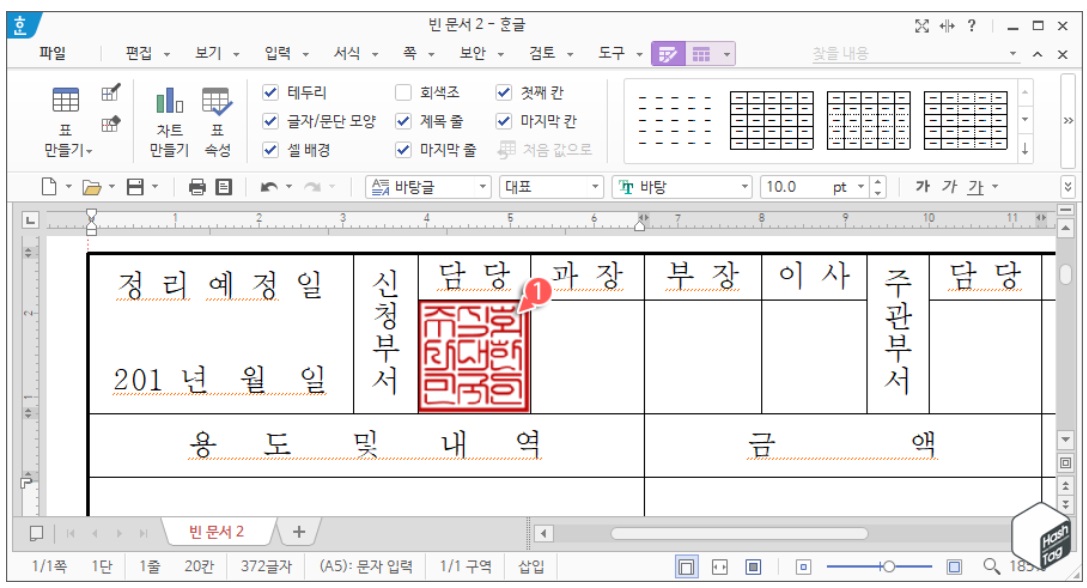Open the 보안 menu

[473, 53]
